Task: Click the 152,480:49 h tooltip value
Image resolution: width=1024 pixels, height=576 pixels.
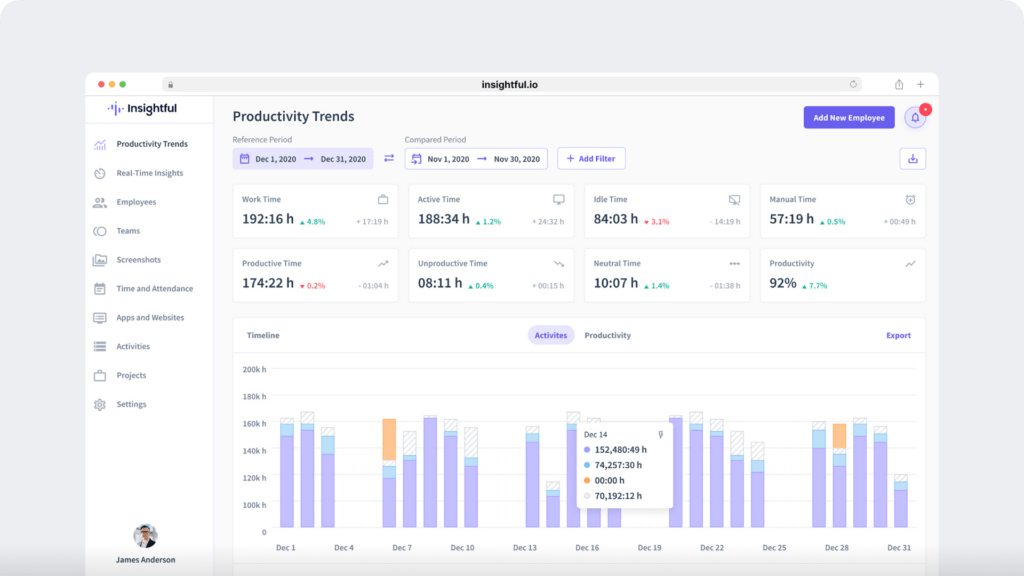Action: pos(620,449)
